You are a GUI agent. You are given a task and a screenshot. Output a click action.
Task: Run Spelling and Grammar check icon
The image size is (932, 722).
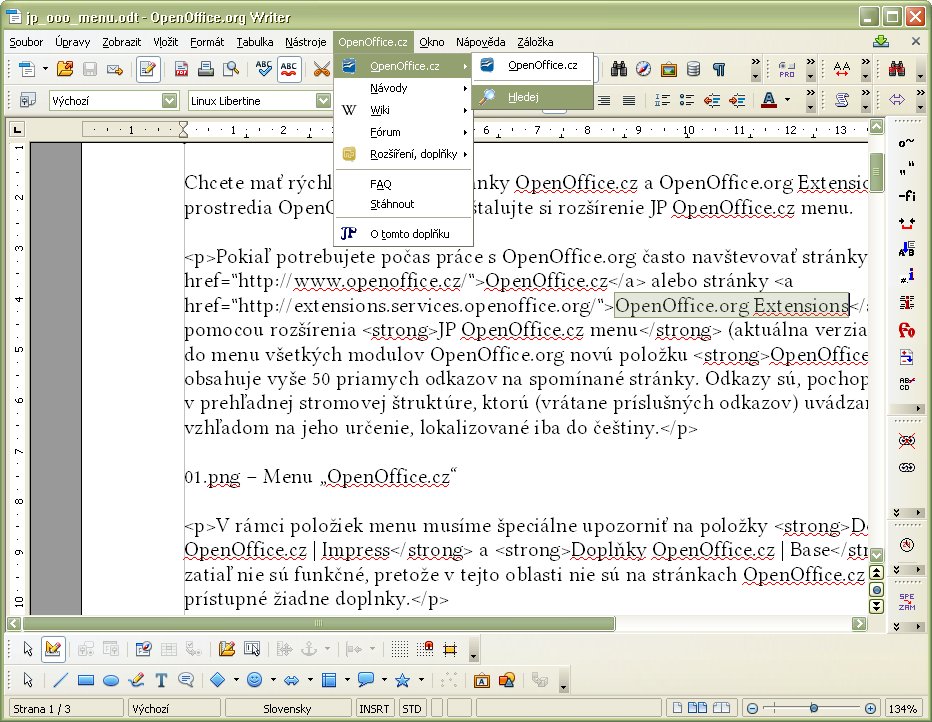263,70
